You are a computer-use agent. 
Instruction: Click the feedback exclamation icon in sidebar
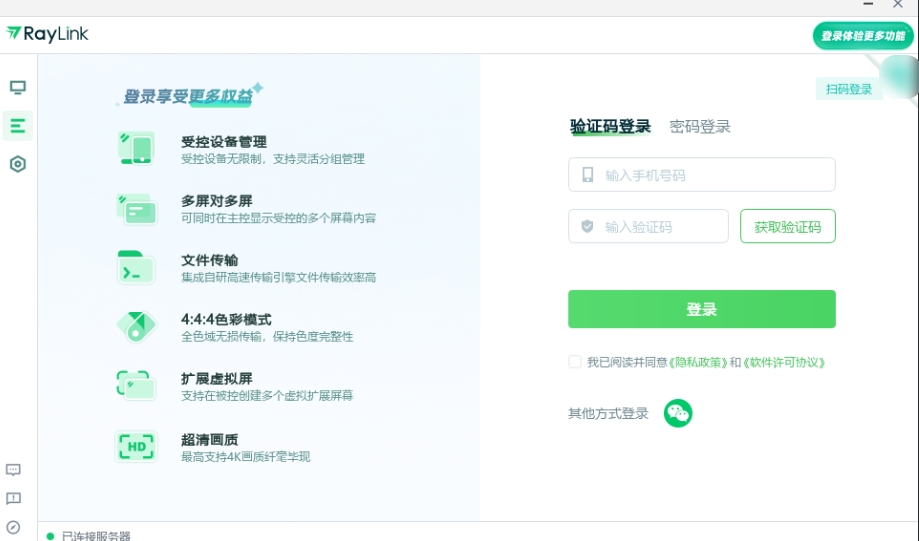click(13, 499)
